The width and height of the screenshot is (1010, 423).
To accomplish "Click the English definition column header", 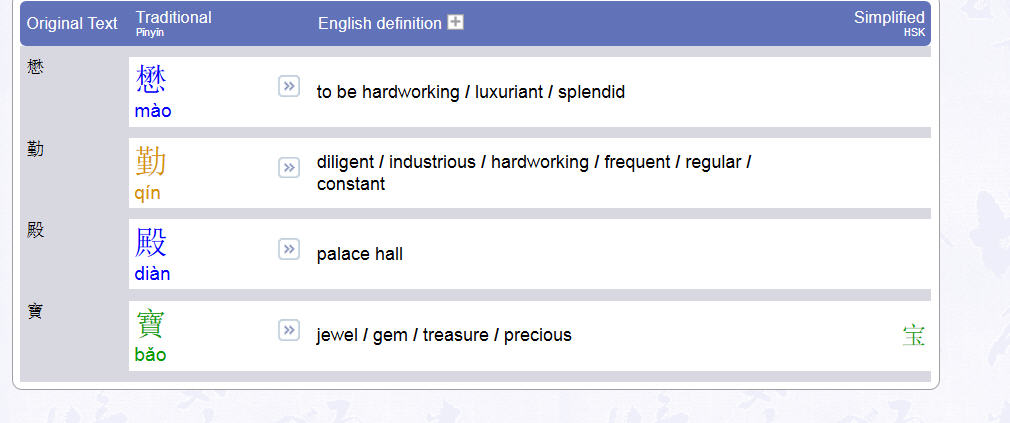I will [379, 24].
